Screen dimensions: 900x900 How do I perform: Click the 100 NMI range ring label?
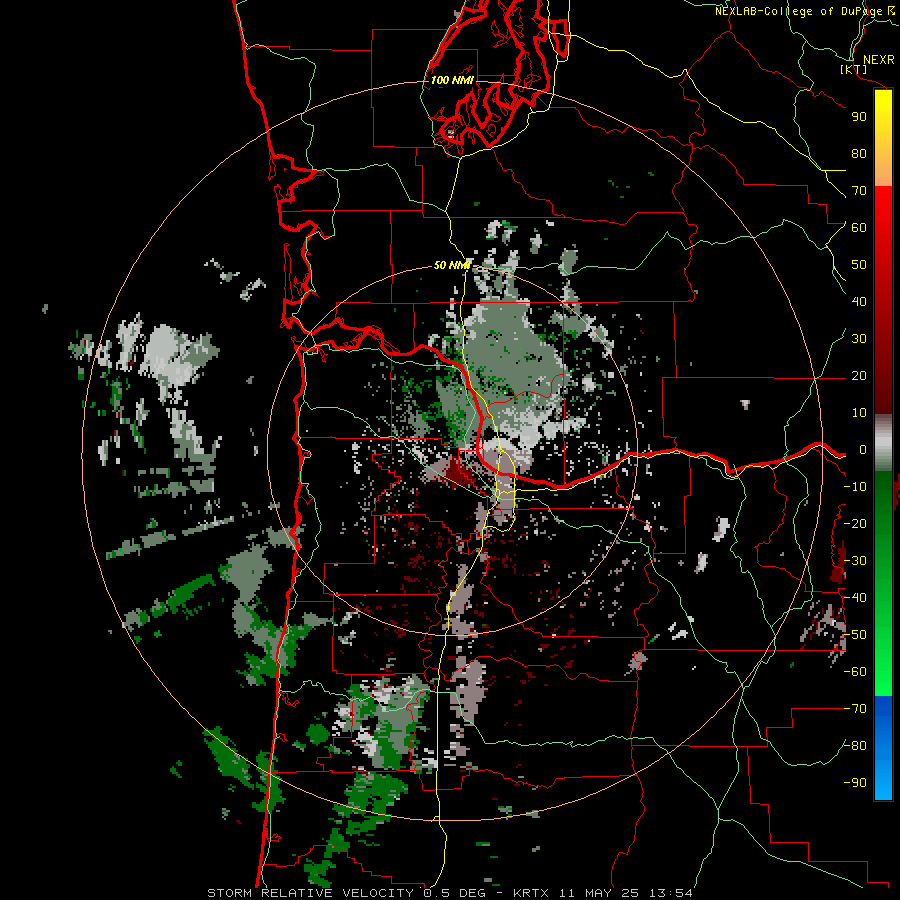click(452, 80)
